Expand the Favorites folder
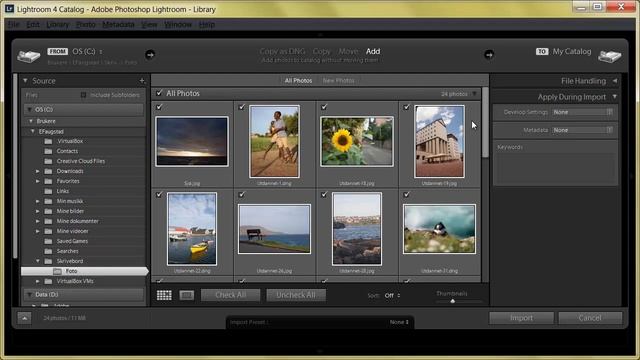This screenshot has height=360, width=640. [x=38, y=181]
